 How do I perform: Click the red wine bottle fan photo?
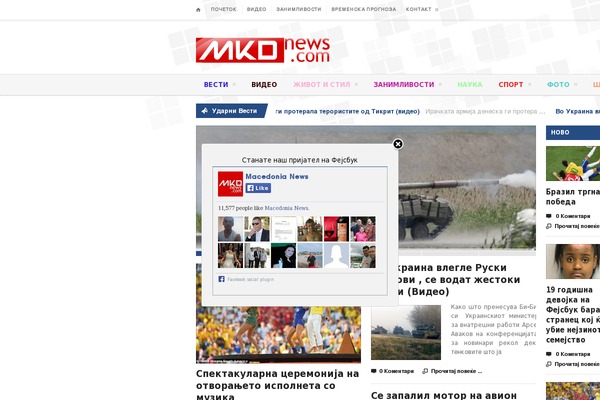336,229
